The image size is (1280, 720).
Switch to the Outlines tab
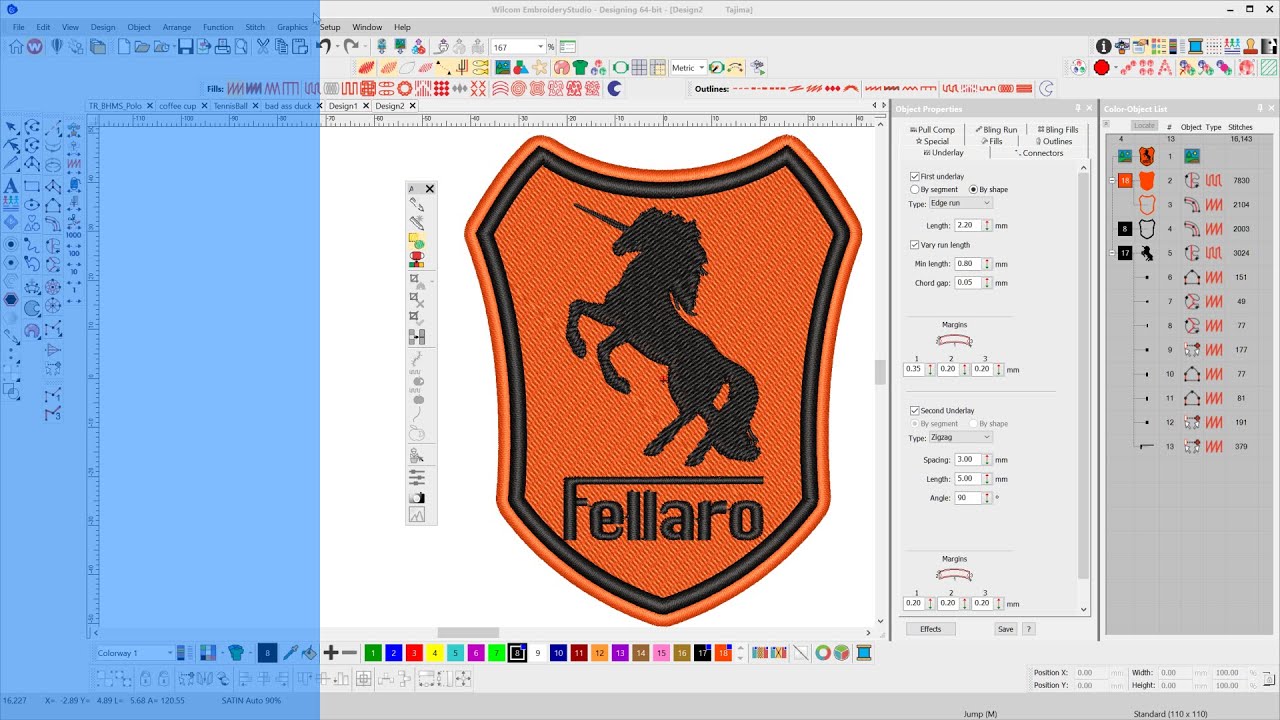[x=1054, y=141]
